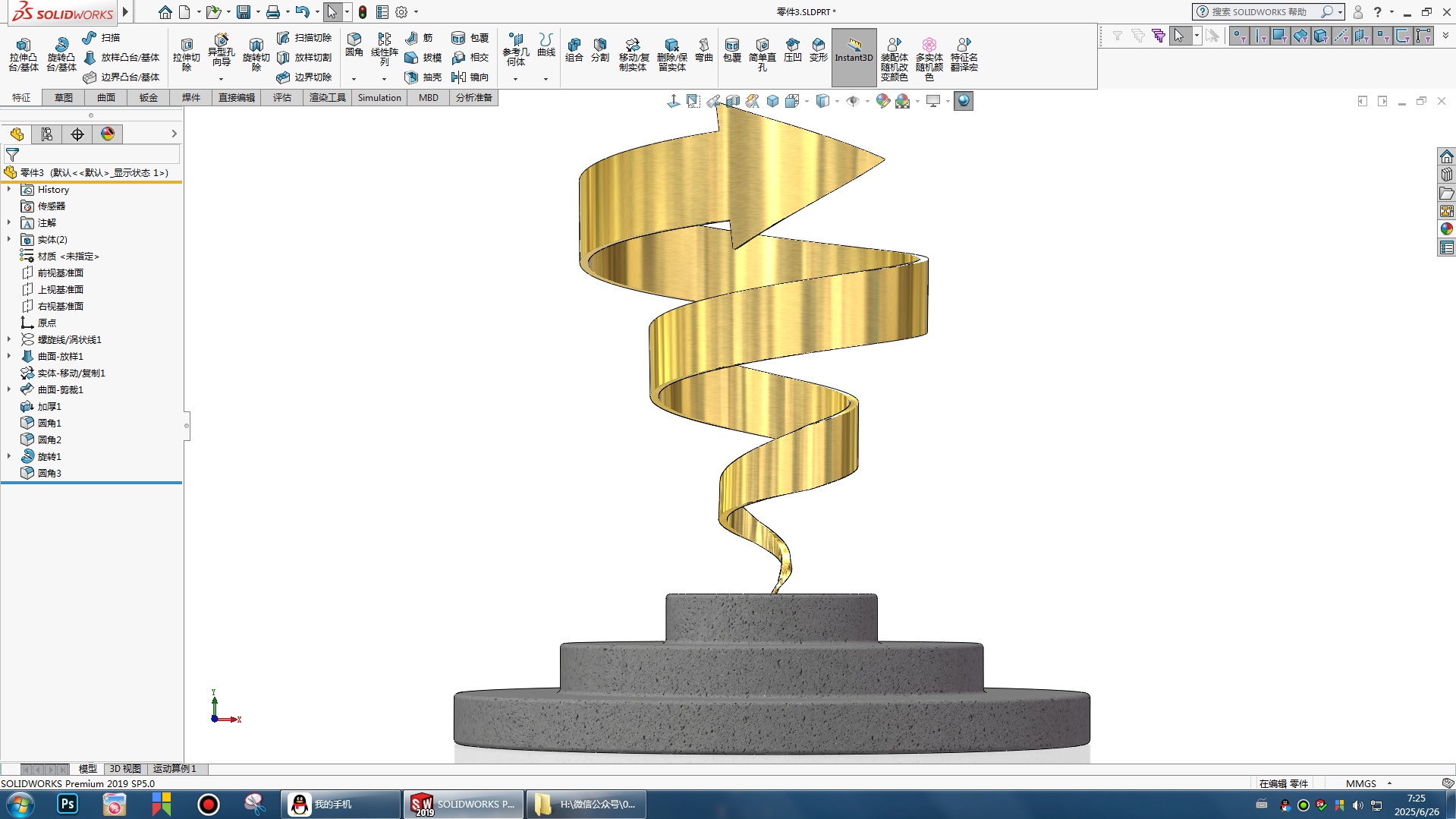The height and width of the screenshot is (819, 1456).
Task: Click the 组合 combine tool
Action: pos(574,50)
